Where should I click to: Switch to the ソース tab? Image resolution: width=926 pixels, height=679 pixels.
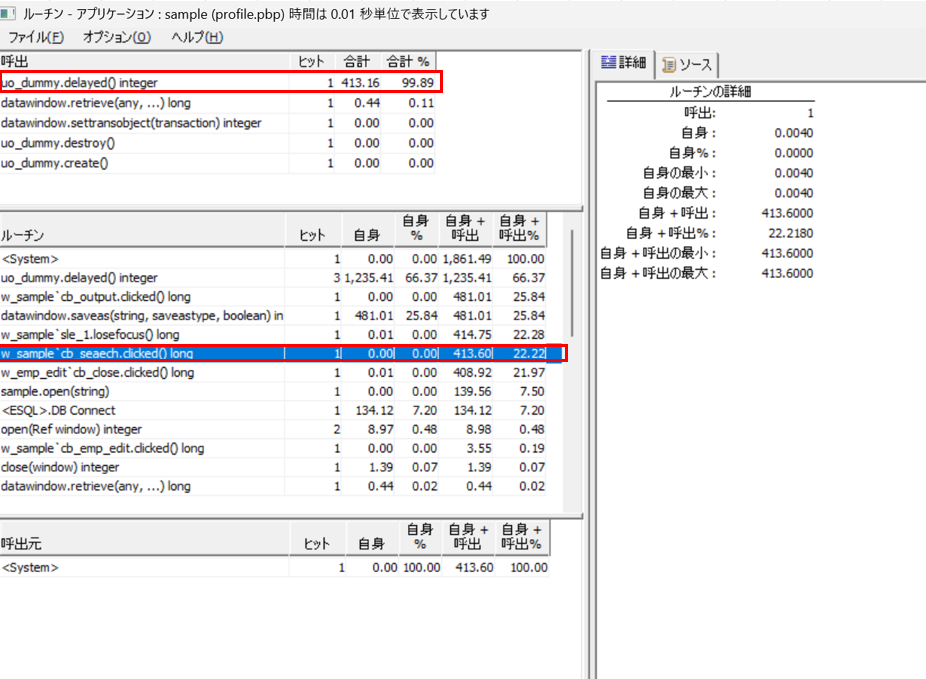[x=688, y=64]
